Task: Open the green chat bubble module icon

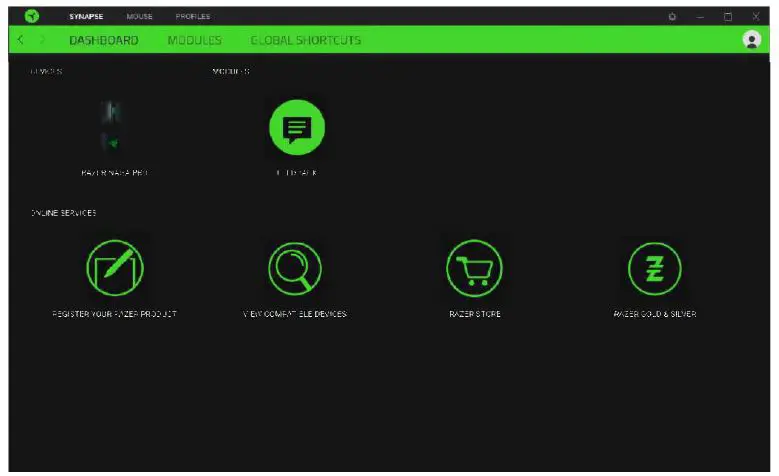Action: point(297,128)
